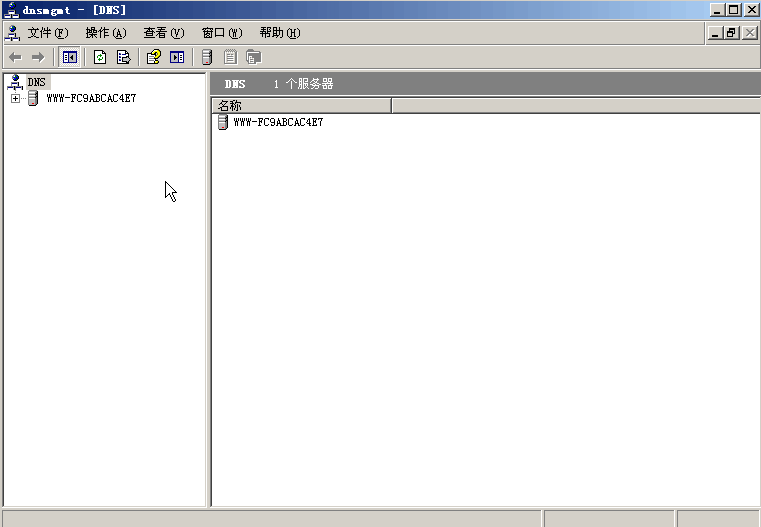Click the DNS console icon in title bar
This screenshot has height=527, width=761.
coord(10,9)
